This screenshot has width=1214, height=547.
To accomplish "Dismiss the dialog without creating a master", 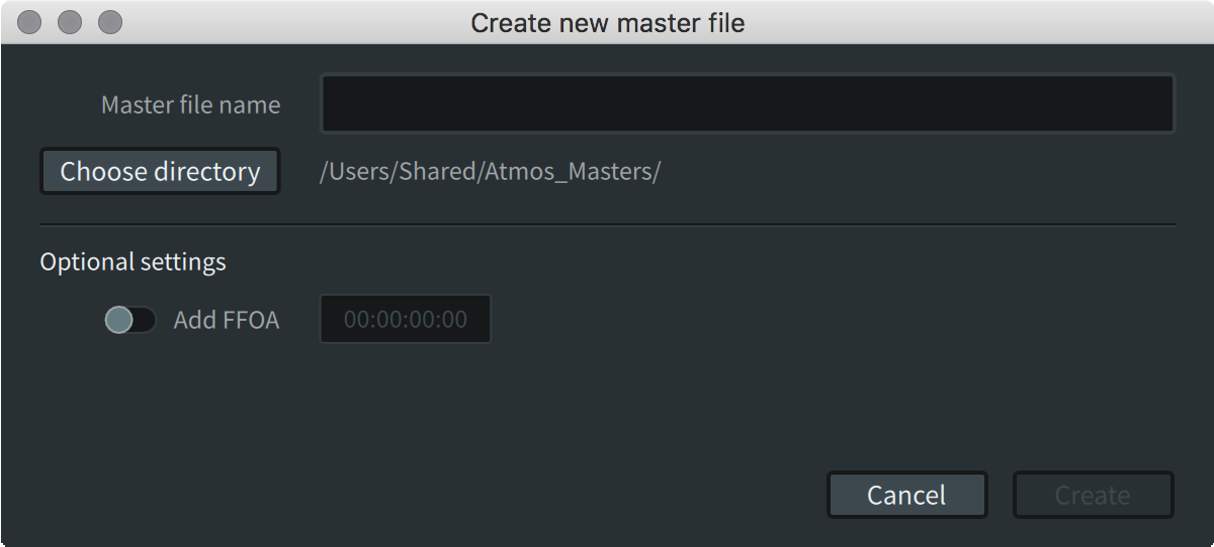I will point(906,495).
